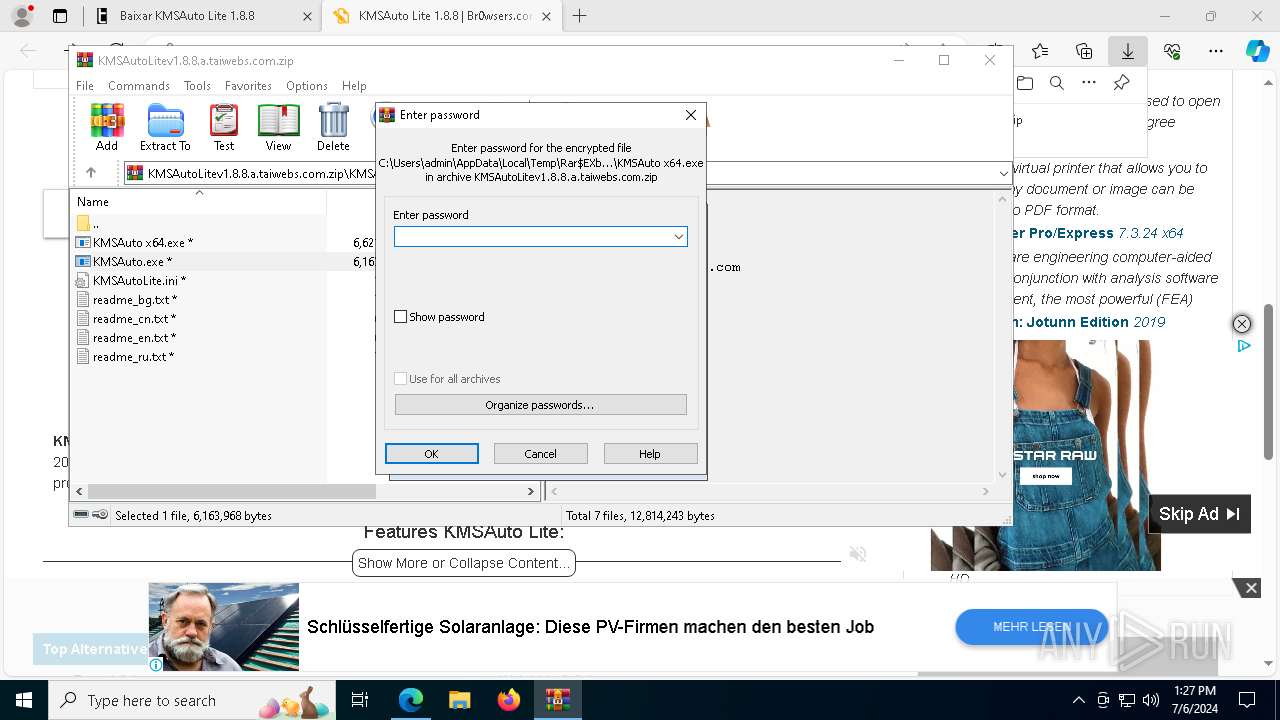Go up one folder with arrow icon
1280x720 pixels.
point(91,173)
